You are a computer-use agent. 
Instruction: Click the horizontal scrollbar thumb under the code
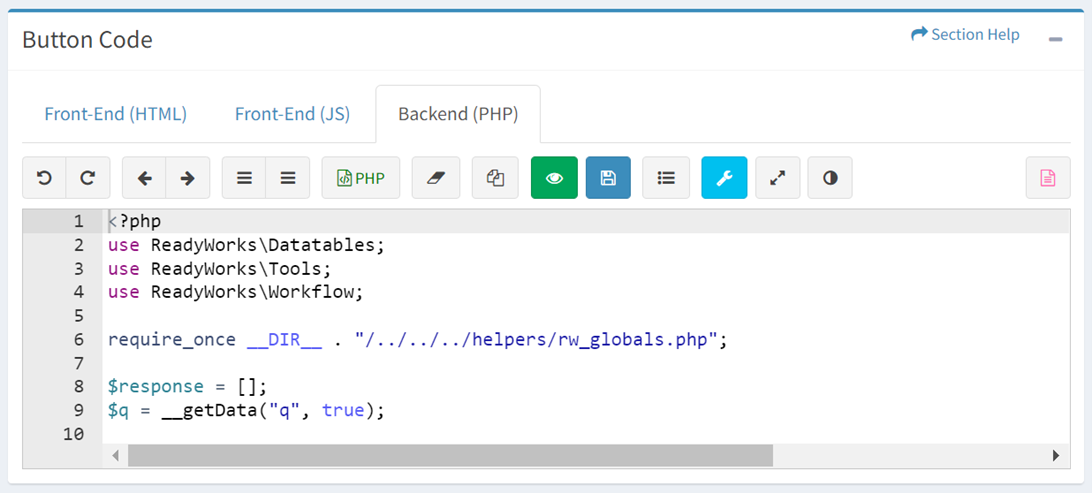click(450, 455)
